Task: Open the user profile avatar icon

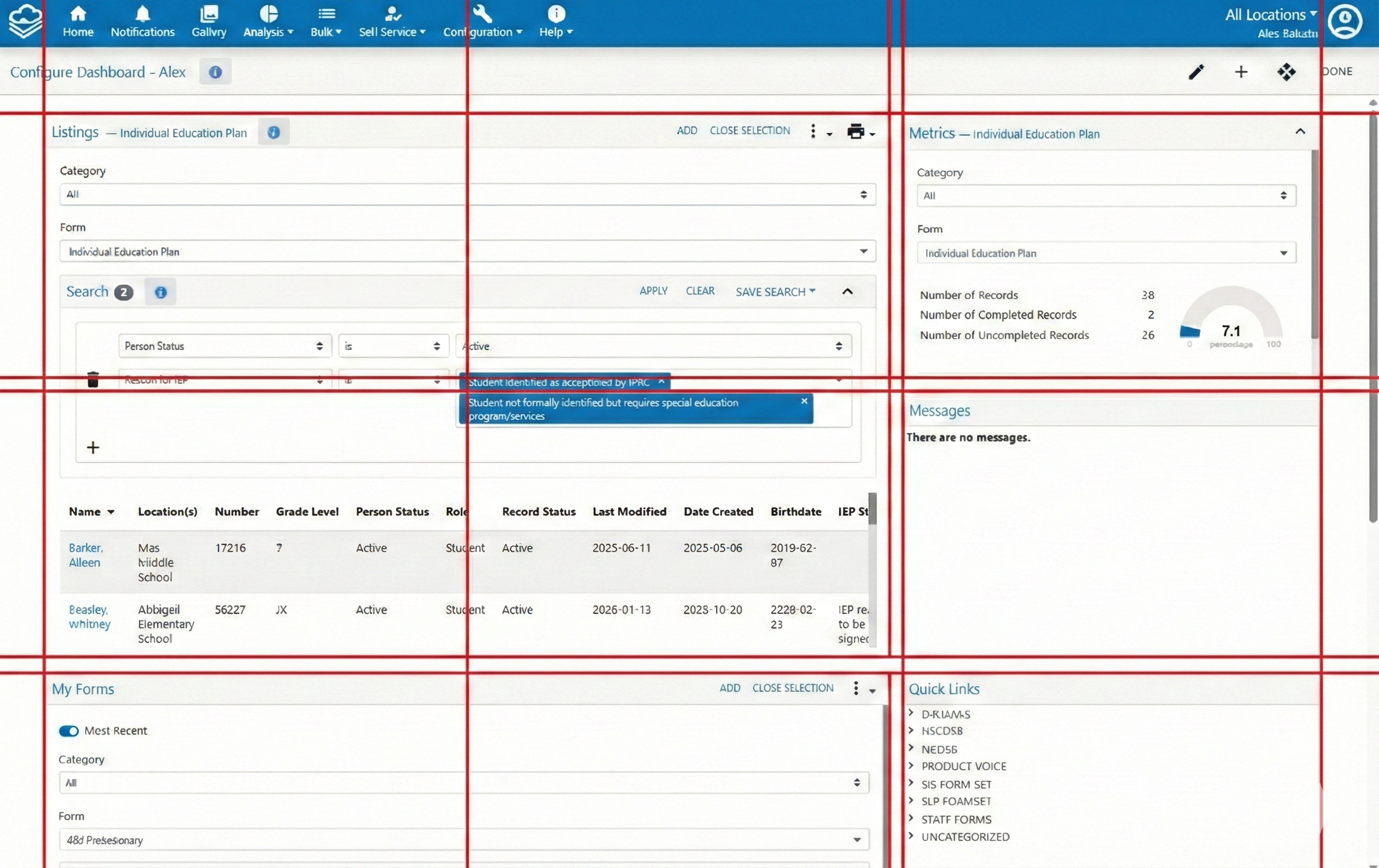Action: 1344,22
